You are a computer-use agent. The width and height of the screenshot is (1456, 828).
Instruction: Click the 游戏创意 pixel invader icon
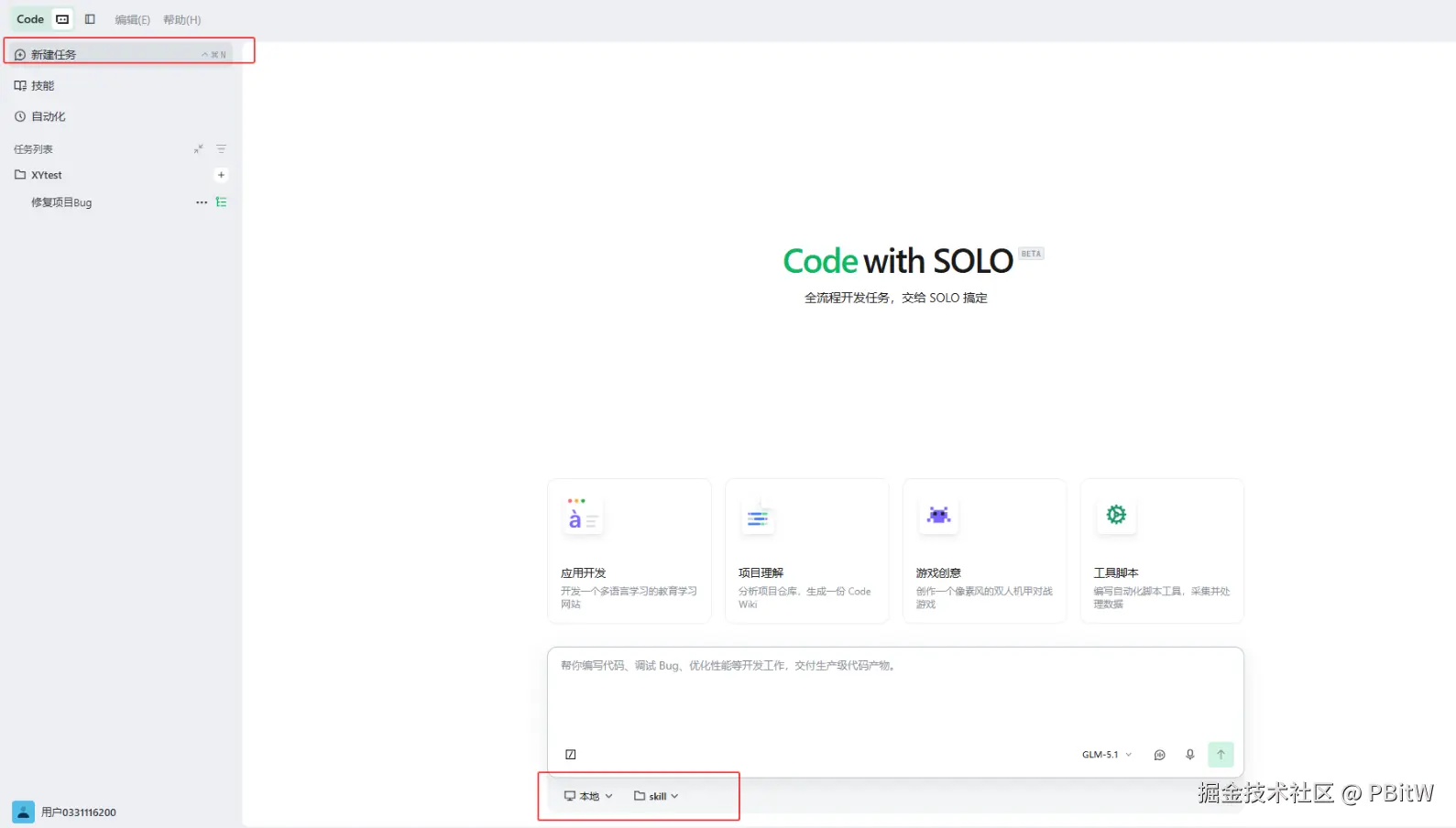pyautogui.click(x=937, y=516)
